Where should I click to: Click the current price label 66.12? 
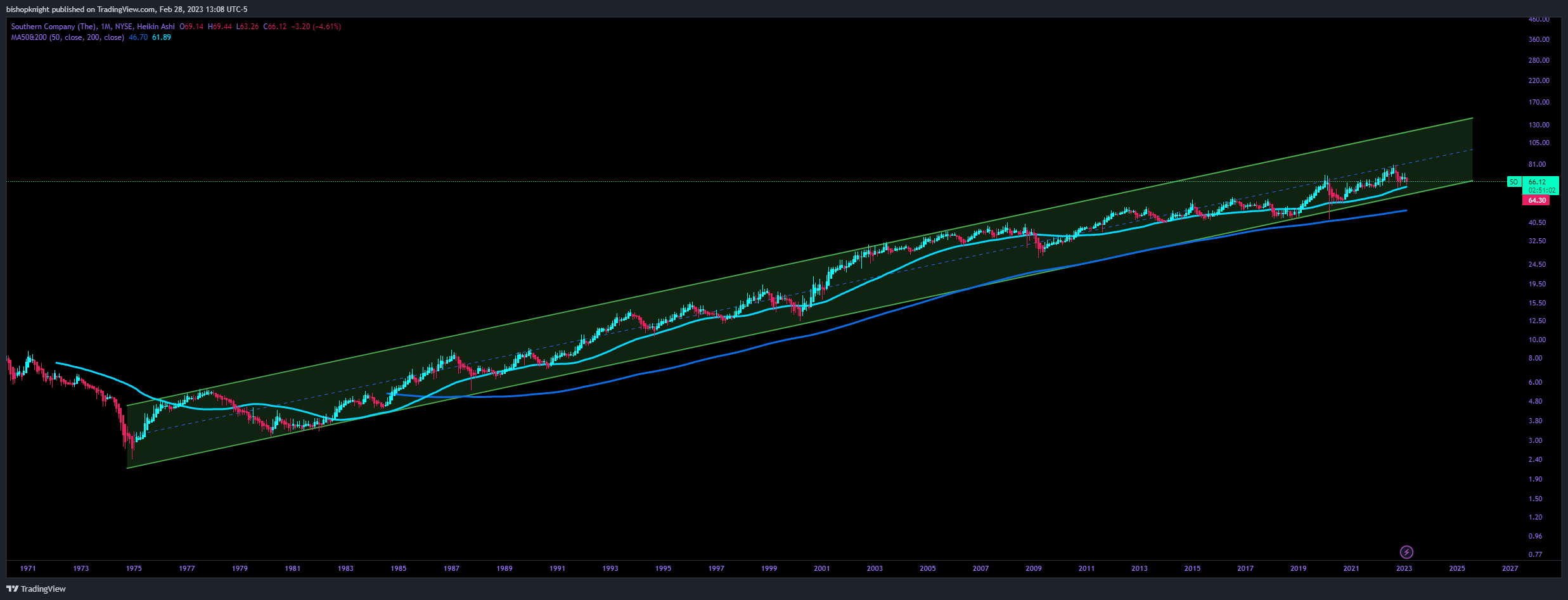pos(1537,182)
